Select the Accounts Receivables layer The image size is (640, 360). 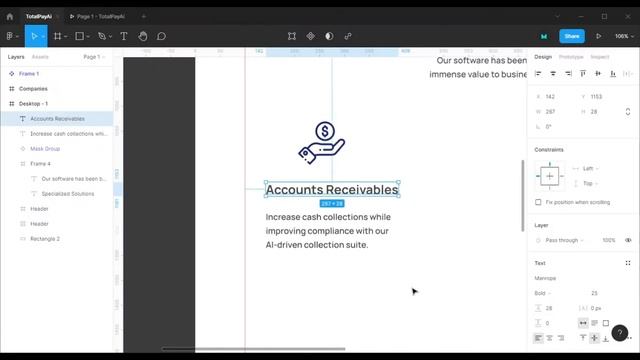[x=57, y=119]
